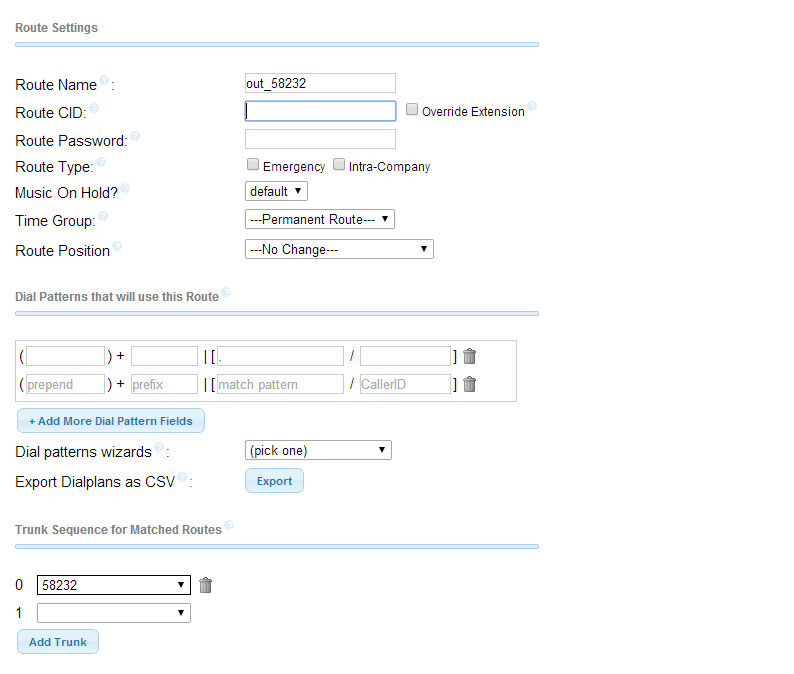The image size is (794, 674).
Task: Open the Time Group dropdown
Action: (320, 219)
